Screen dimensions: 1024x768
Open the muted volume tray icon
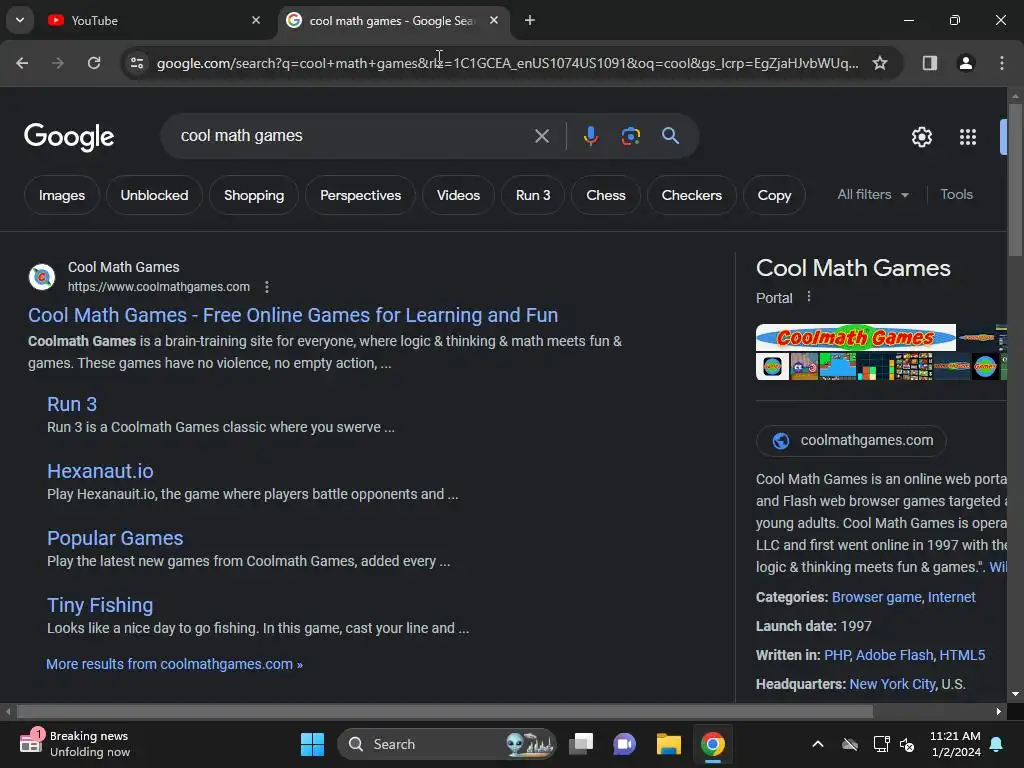click(x=907, y=744)
